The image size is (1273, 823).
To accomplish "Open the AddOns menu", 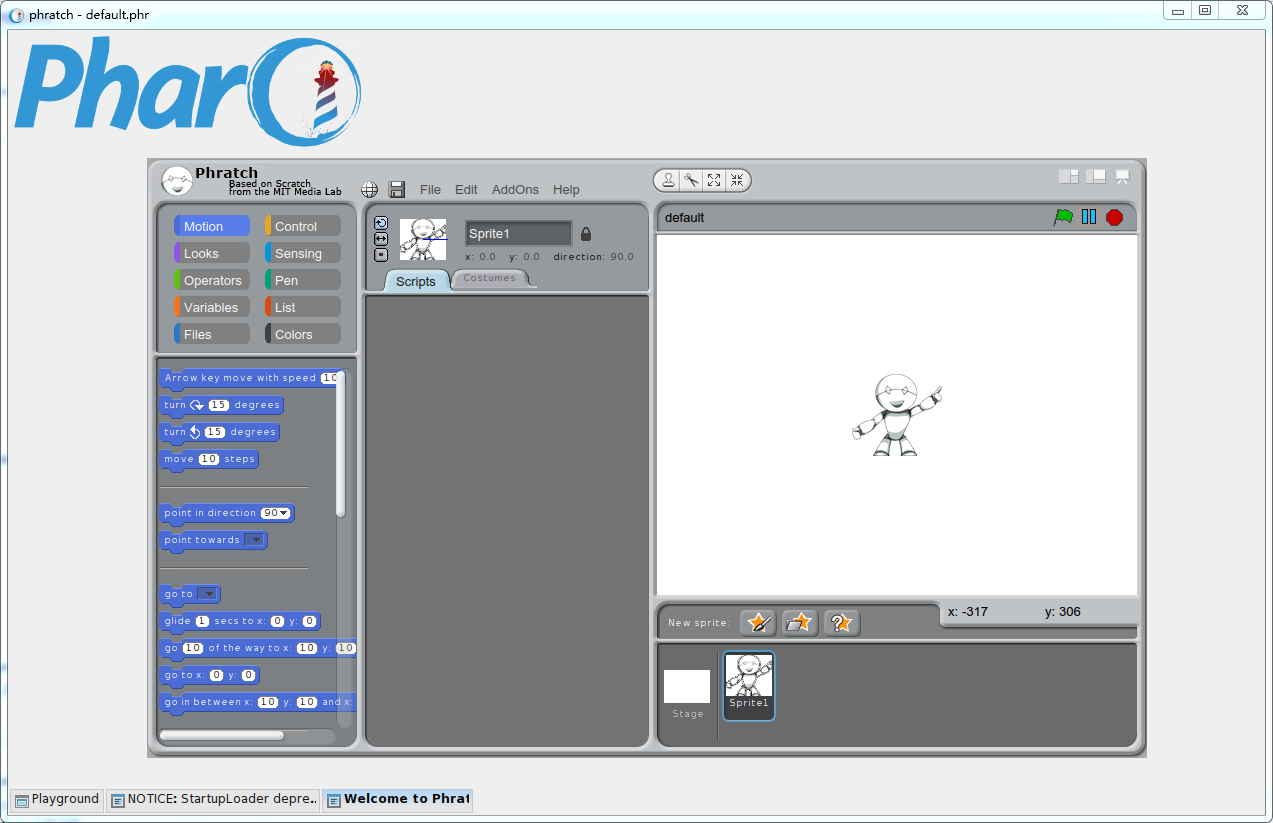I will pyautogui.click(x=515, y=190).
